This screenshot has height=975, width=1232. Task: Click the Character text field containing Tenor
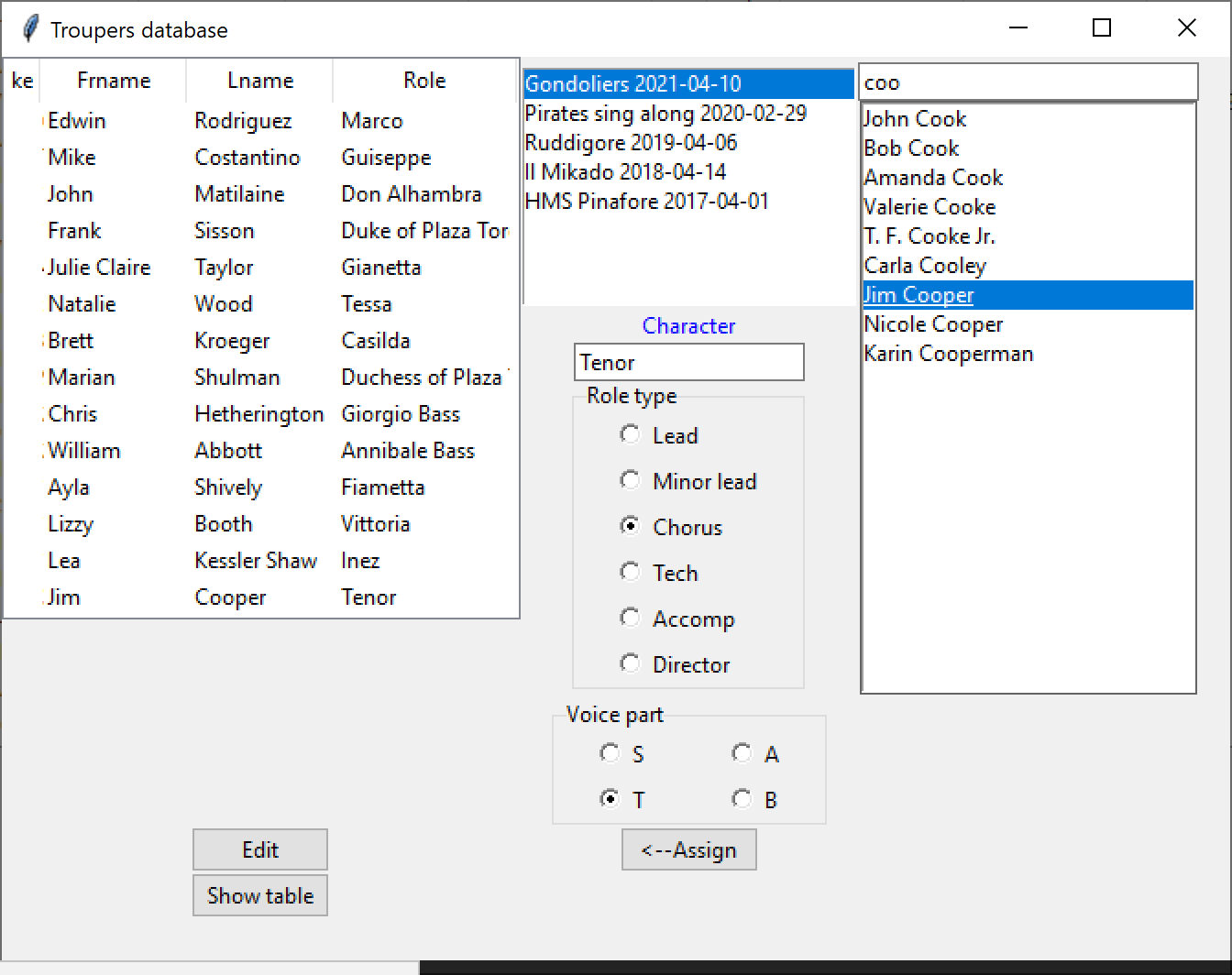click(689, 362)
